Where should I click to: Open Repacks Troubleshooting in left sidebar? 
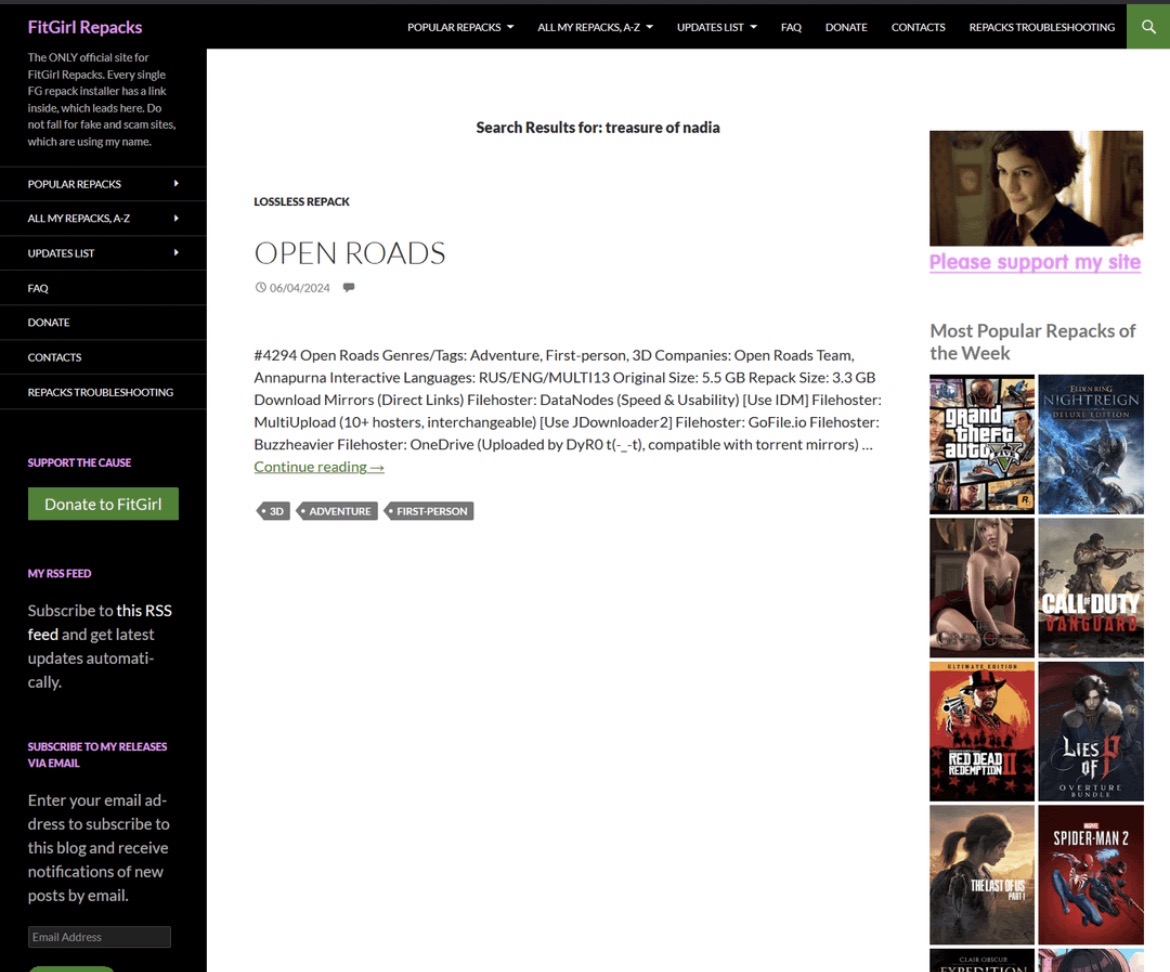click(100, 392)
